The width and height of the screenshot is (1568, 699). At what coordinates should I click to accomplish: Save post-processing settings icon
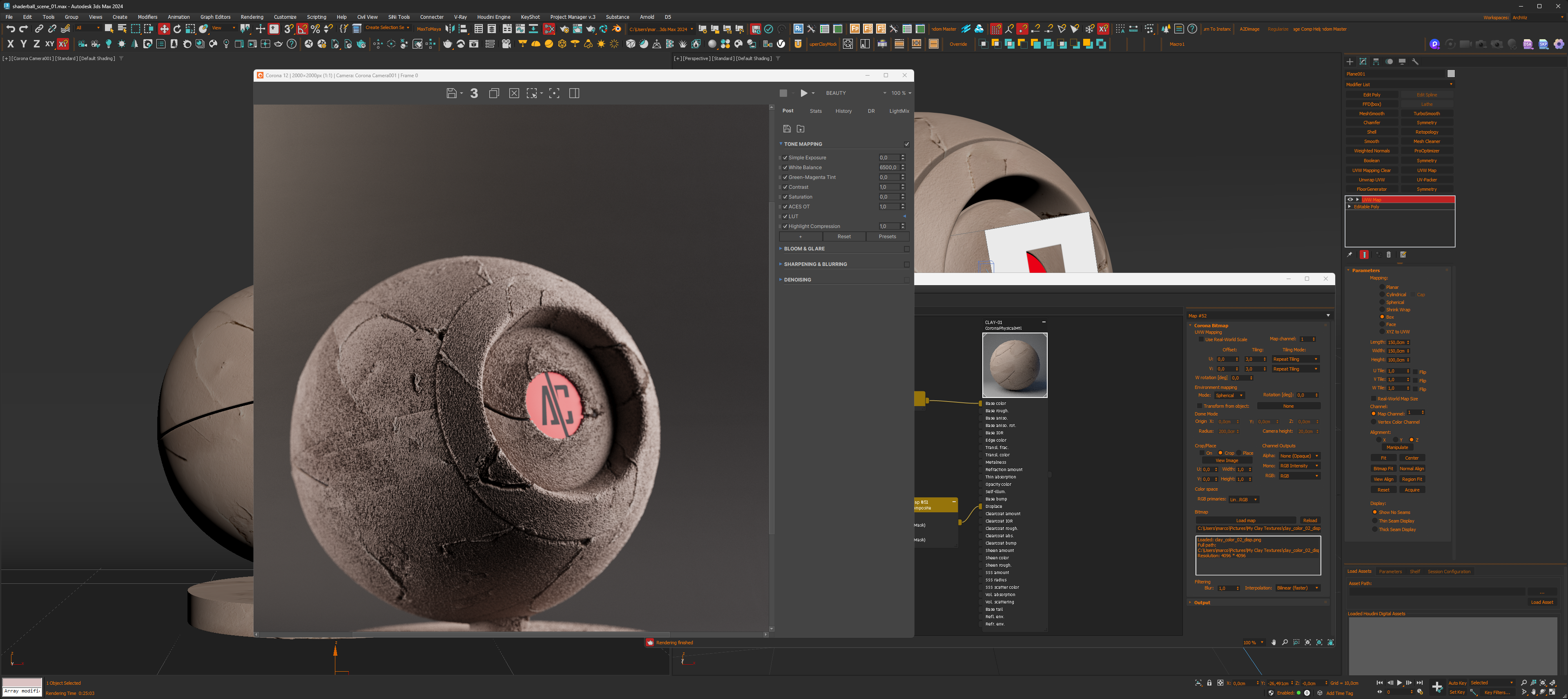coord(786,128)
